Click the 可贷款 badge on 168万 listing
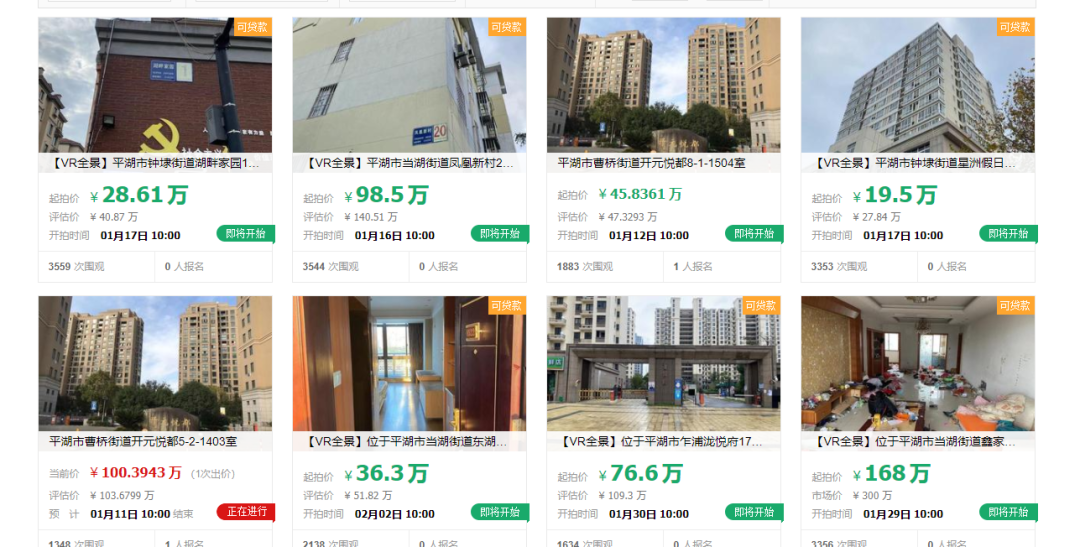The image size is (1080, 547). (x=1015, y=305)
